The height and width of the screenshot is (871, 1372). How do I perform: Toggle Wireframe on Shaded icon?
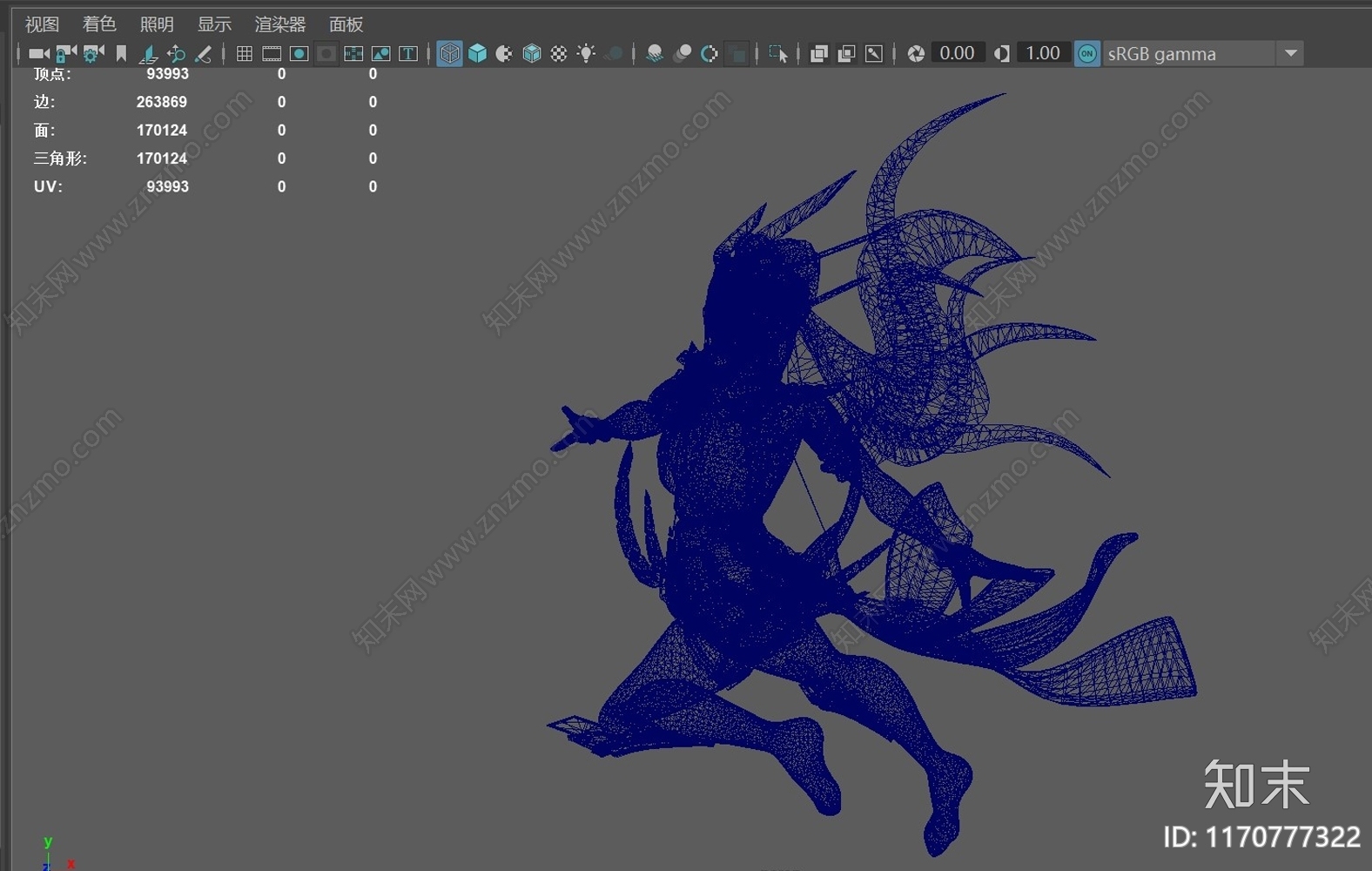[532, 54]
